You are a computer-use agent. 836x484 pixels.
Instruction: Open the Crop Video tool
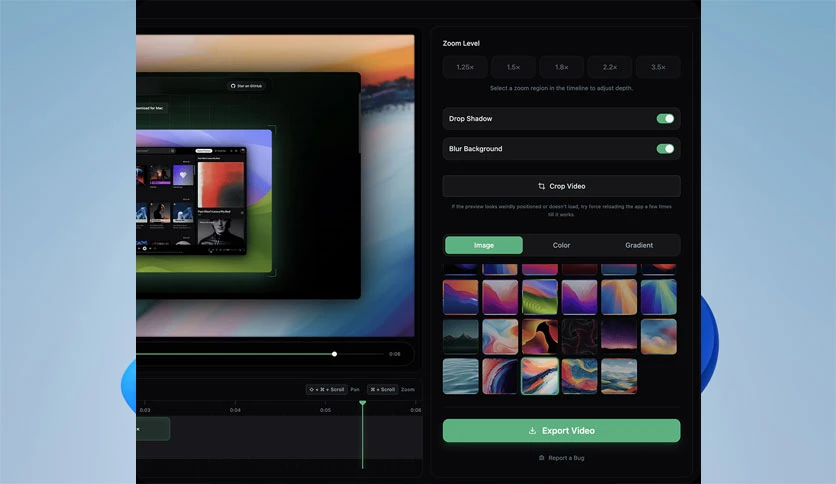(x=561, y=186)
